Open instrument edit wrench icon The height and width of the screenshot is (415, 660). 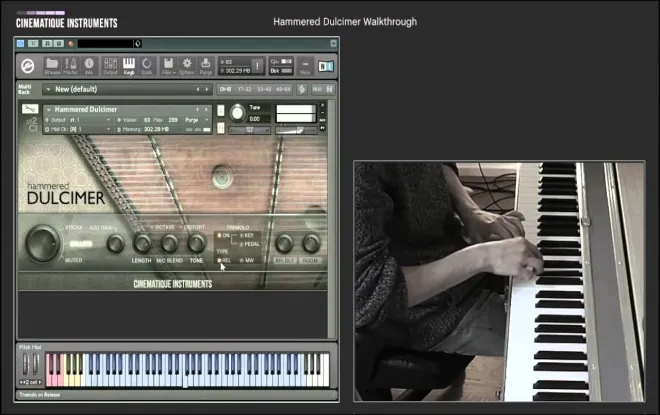coord(30,109)
